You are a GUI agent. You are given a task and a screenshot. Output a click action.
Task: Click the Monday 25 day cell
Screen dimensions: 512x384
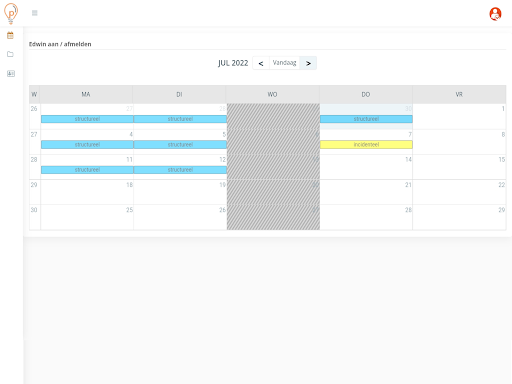87,217
